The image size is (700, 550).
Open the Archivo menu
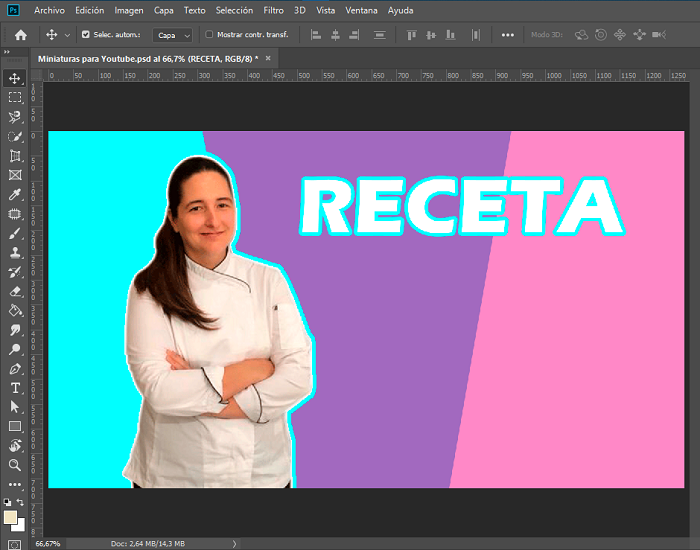point(50,10)
